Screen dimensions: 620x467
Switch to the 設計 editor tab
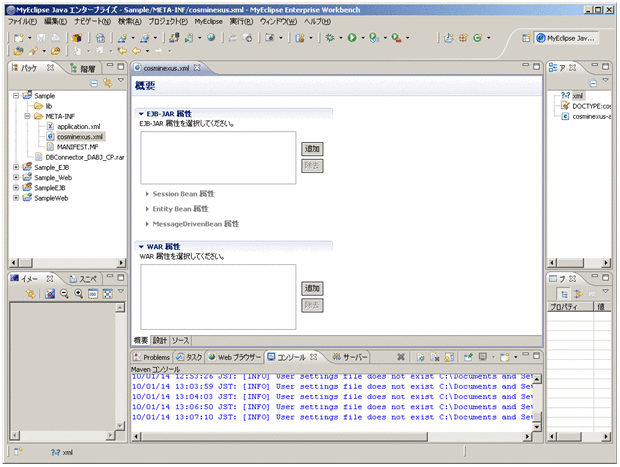161,341
